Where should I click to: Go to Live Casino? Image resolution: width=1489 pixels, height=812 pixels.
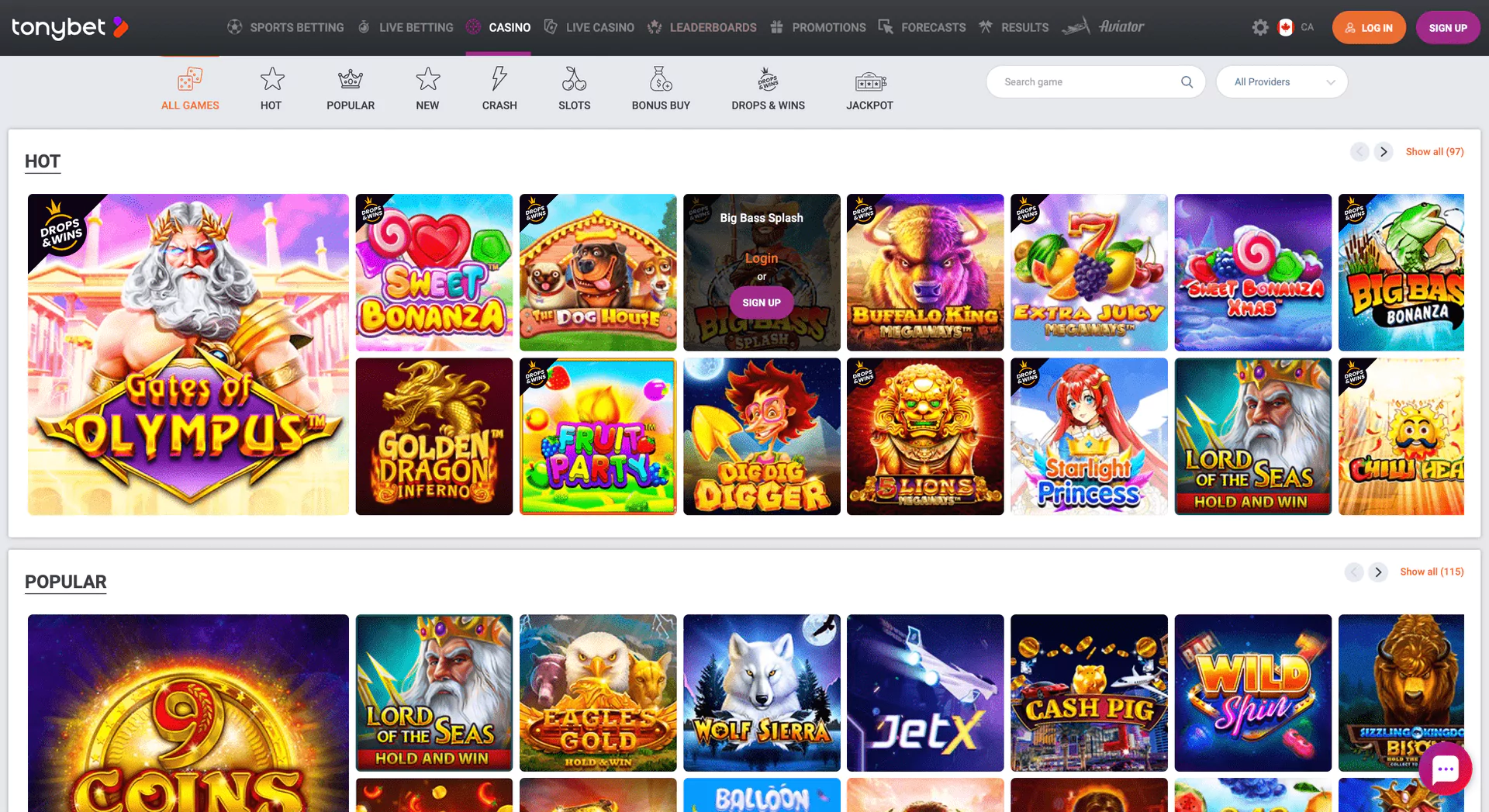point(589,27)
